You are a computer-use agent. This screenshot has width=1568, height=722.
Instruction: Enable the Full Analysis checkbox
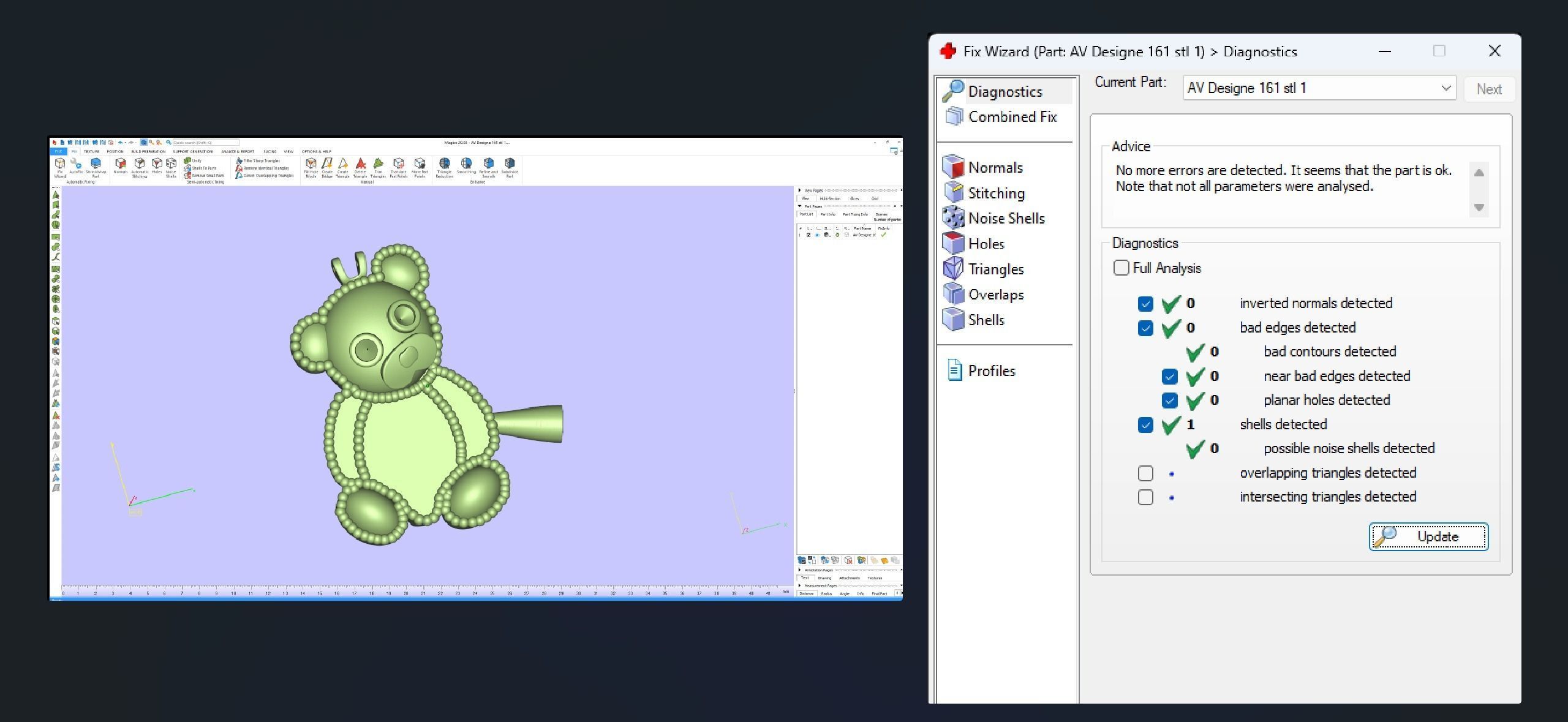[1121, 268]
